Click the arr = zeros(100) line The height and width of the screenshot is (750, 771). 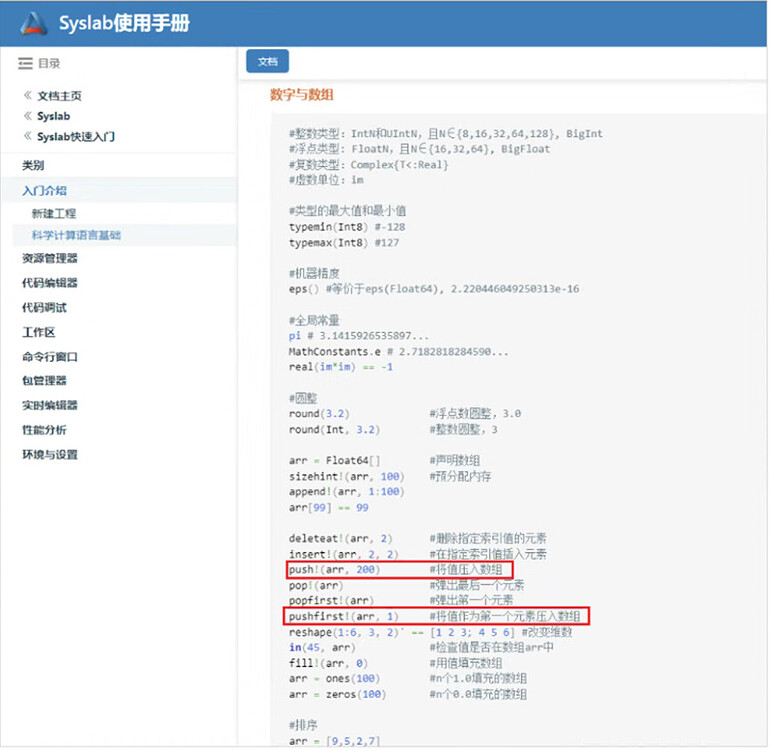click(408, 695)
